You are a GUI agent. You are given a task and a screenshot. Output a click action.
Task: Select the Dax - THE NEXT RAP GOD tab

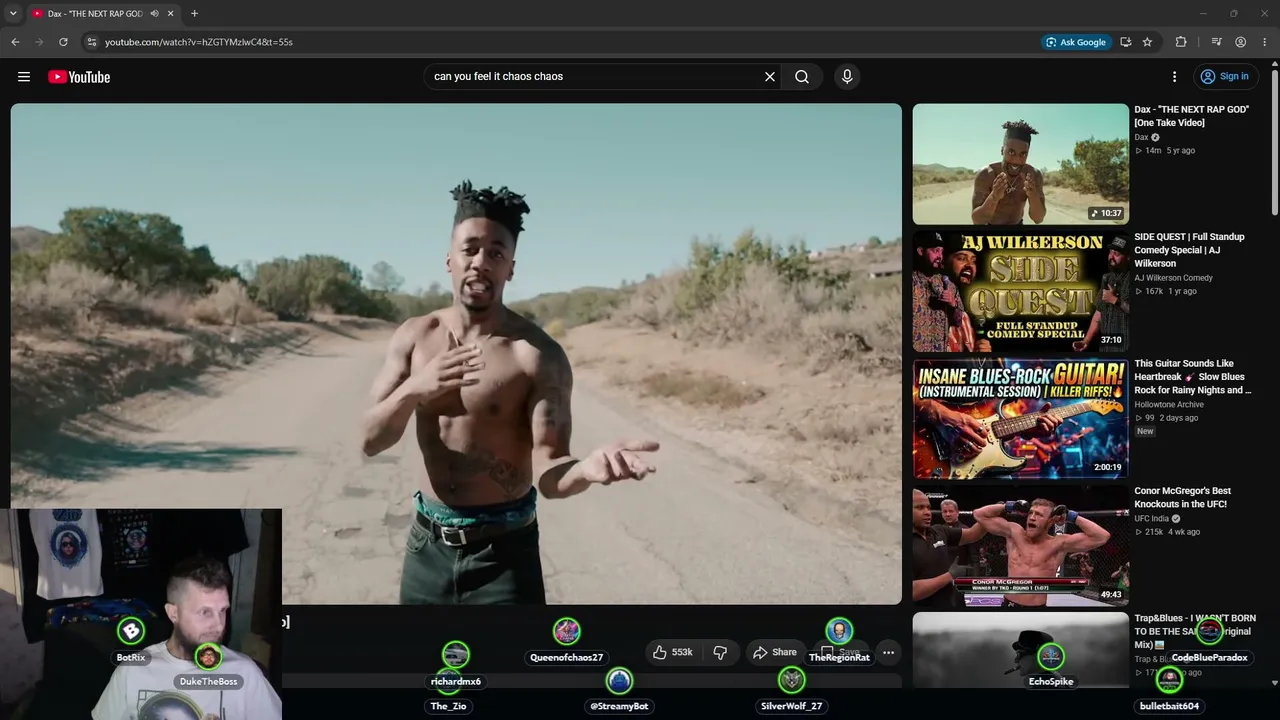95,14
